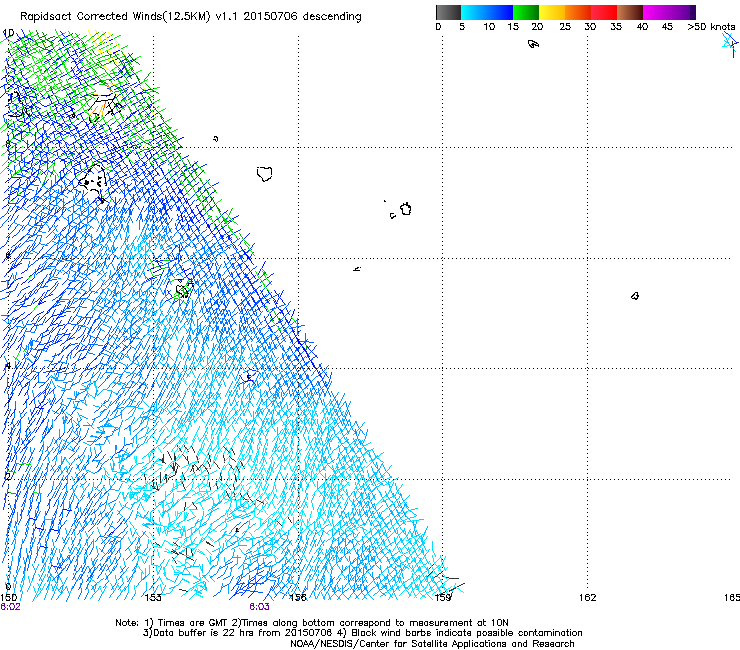Click the 'Times are GMT' note line
Screen dimensions: 740x650
(311, 623)
